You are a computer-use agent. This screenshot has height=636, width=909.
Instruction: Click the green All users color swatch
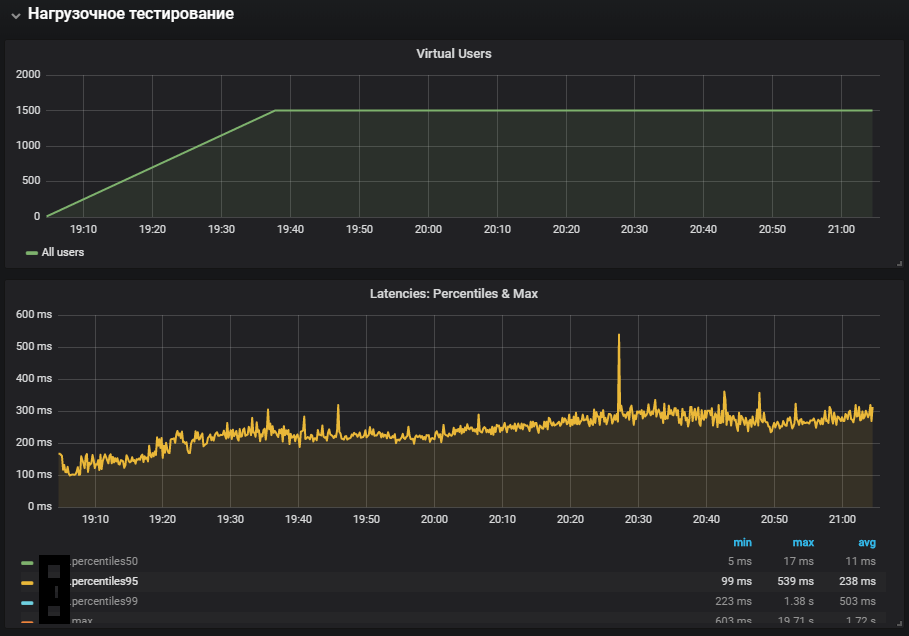tap(31, 253)
